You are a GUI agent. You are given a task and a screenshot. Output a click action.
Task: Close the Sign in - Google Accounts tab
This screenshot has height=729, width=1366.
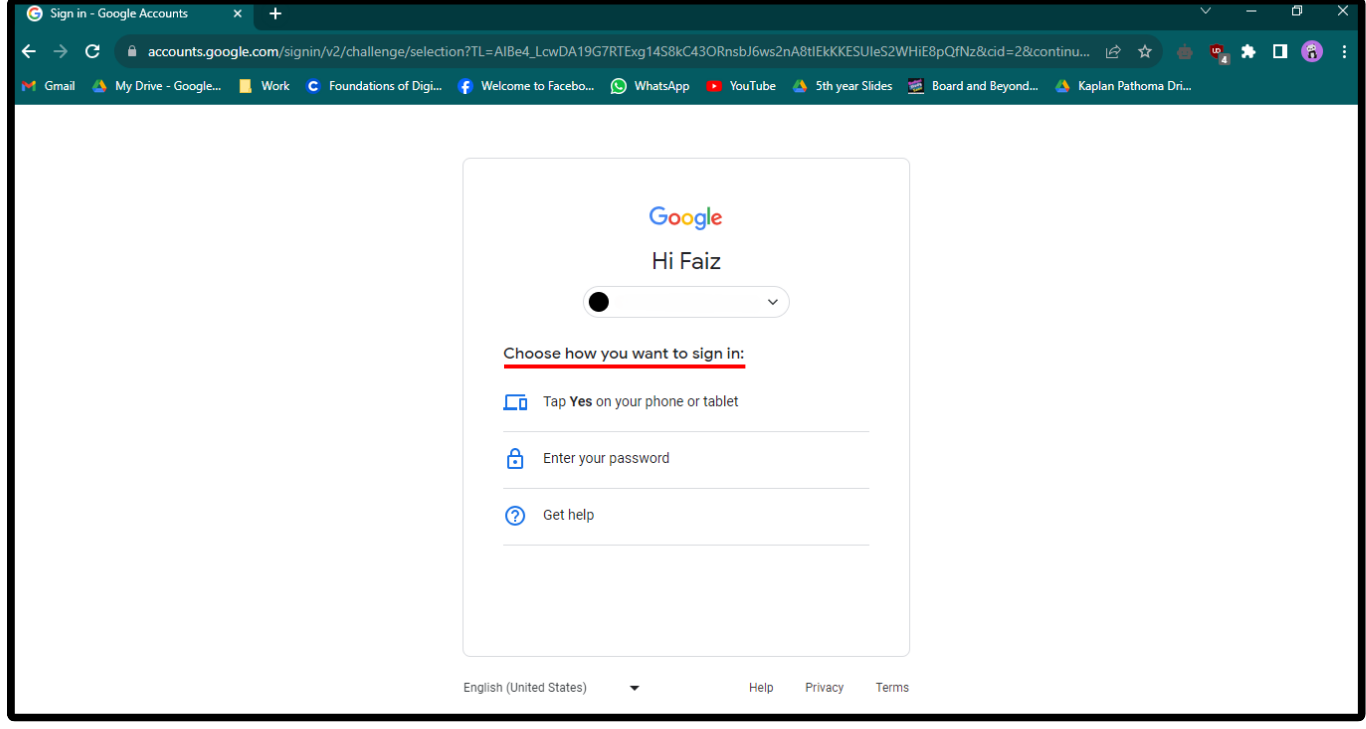tap(237, 14)
